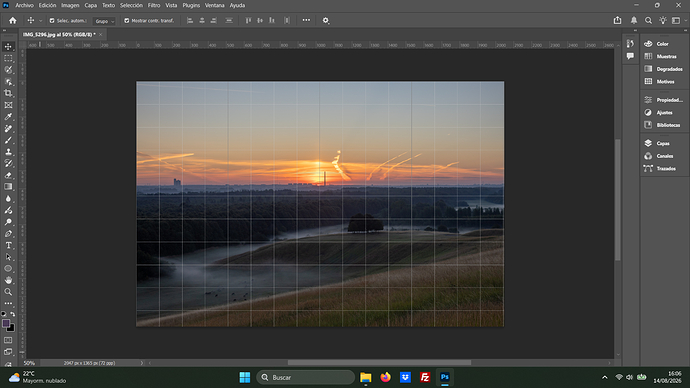Select the Move tool in the toolbar
The image size is (690, 388).
pos(8,47)
